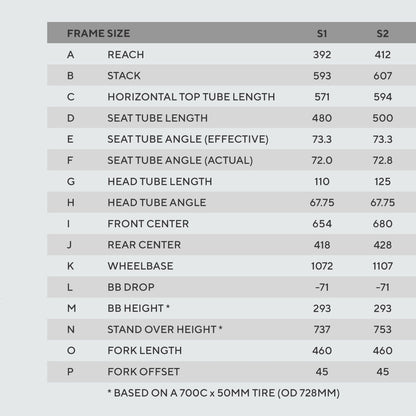The image size is (416, 416).
Task: Select FRONT CENTER value 654
Action: 322,224
